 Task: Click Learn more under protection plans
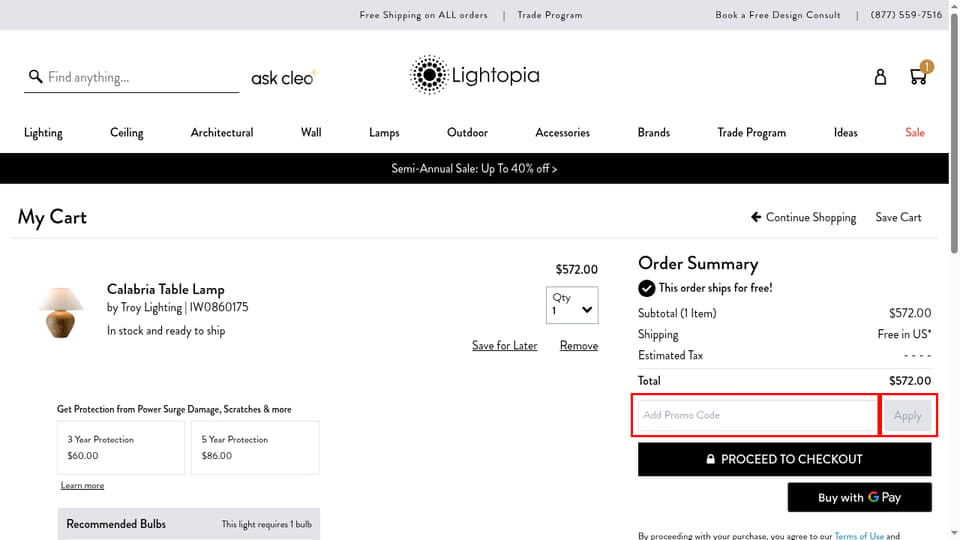82,486
